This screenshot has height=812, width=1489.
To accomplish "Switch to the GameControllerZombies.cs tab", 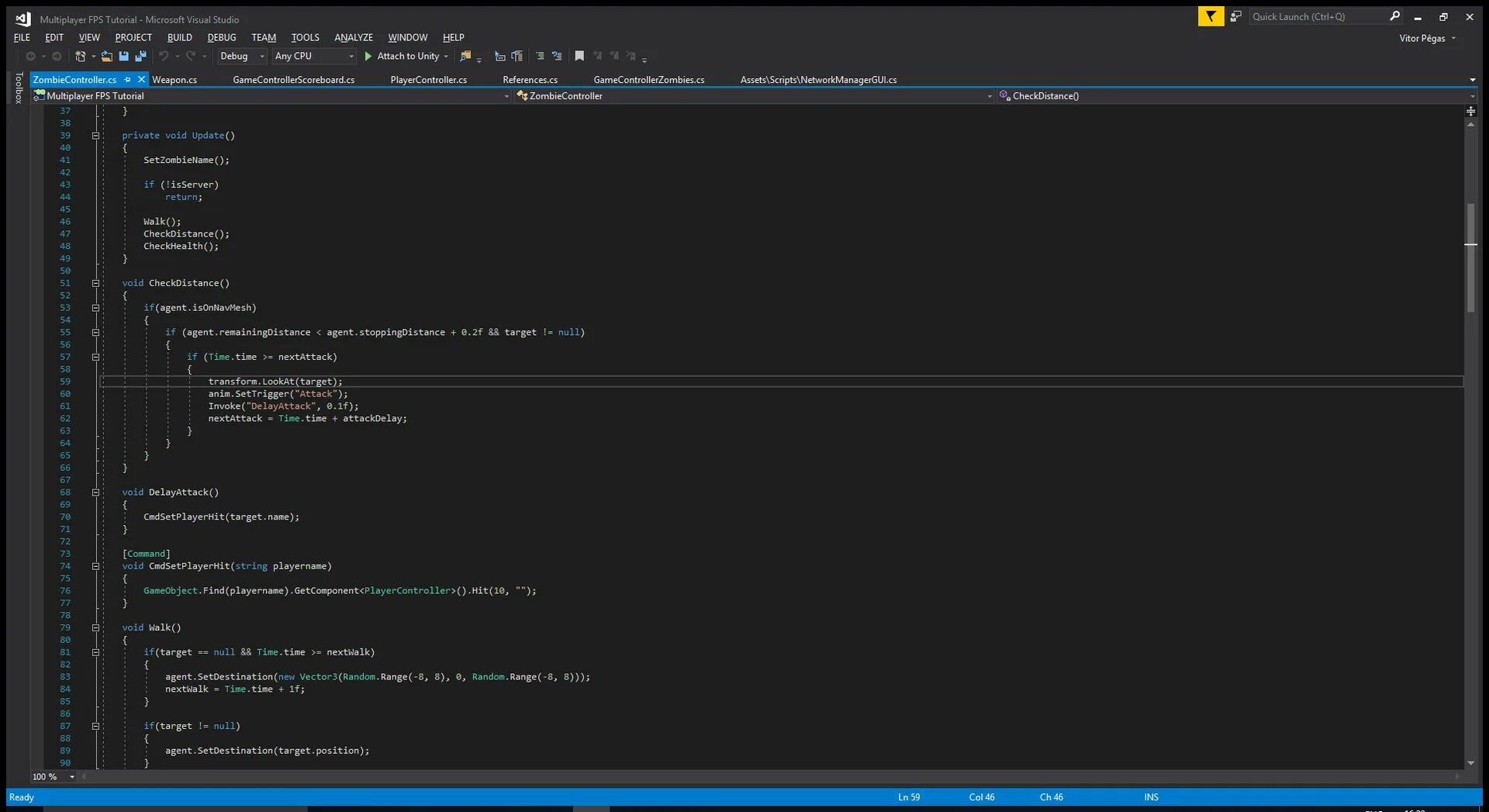I will point(649,80).
